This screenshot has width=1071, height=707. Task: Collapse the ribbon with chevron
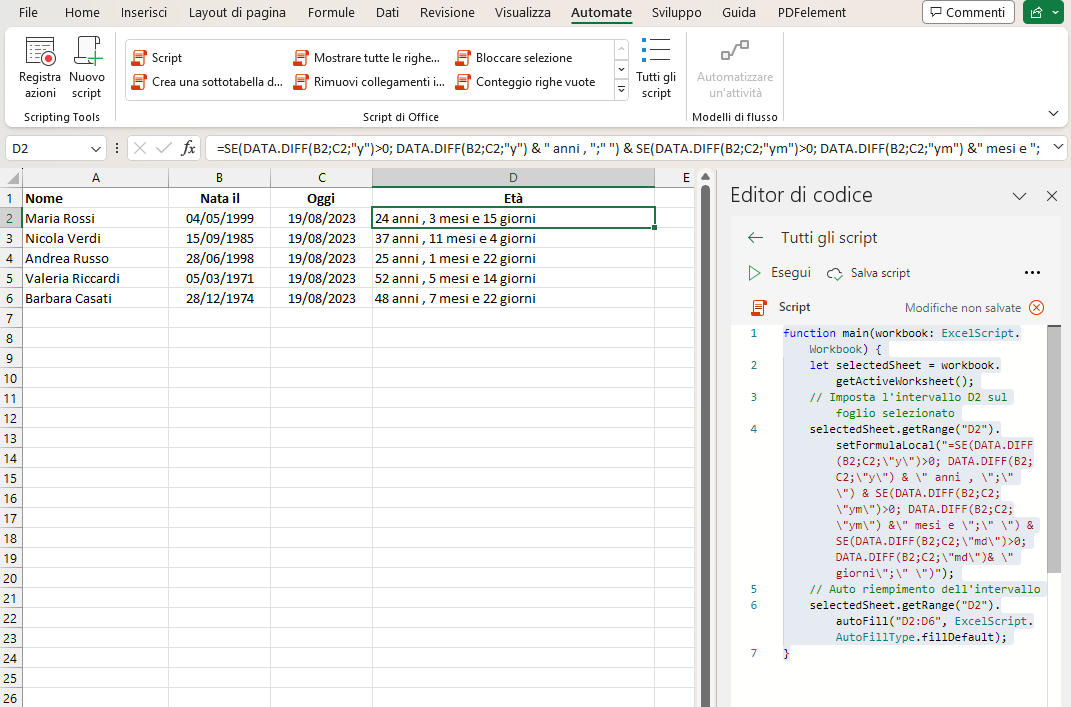pos(1053,113)
